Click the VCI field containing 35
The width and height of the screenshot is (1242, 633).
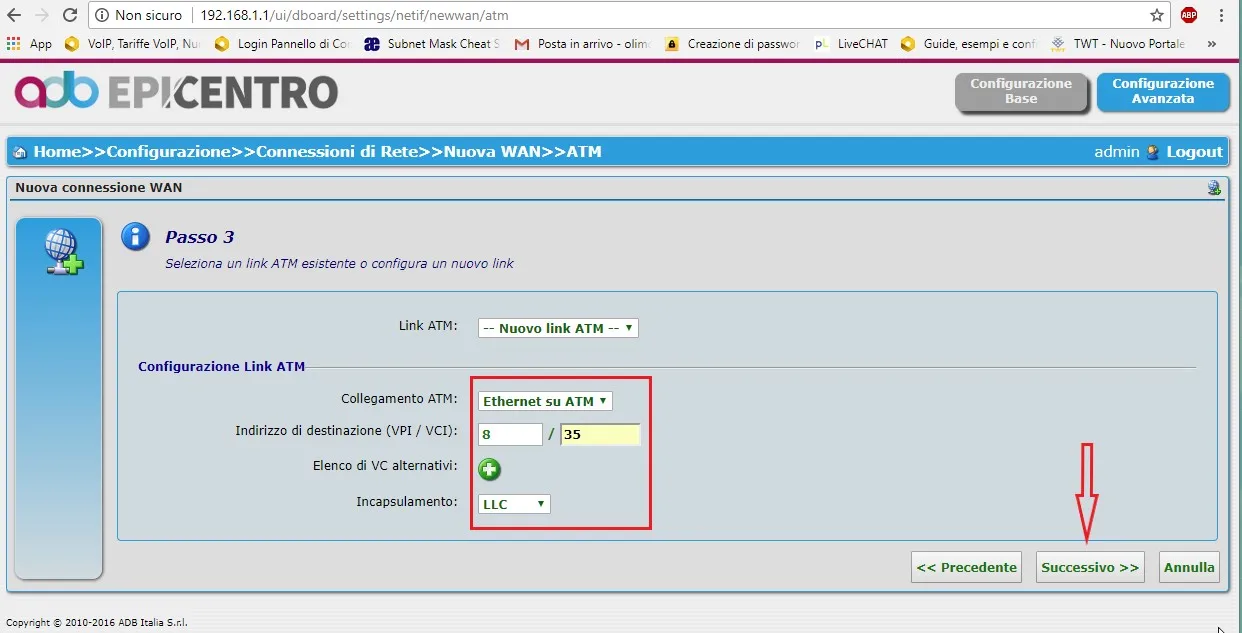click(x=600, y=435)
